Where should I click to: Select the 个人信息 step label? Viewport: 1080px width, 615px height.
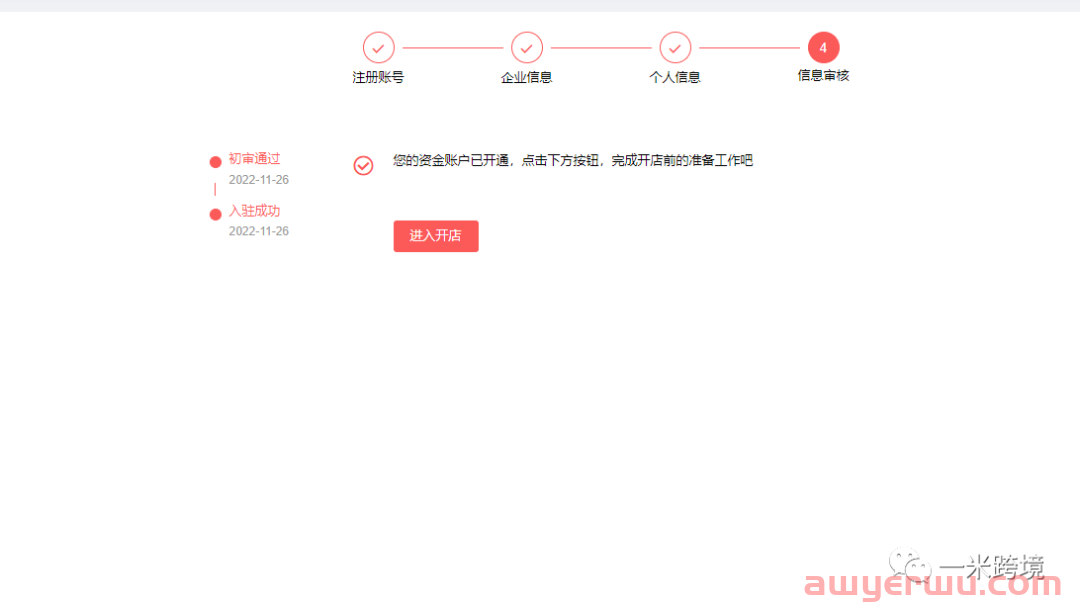[x=675, y=77]
